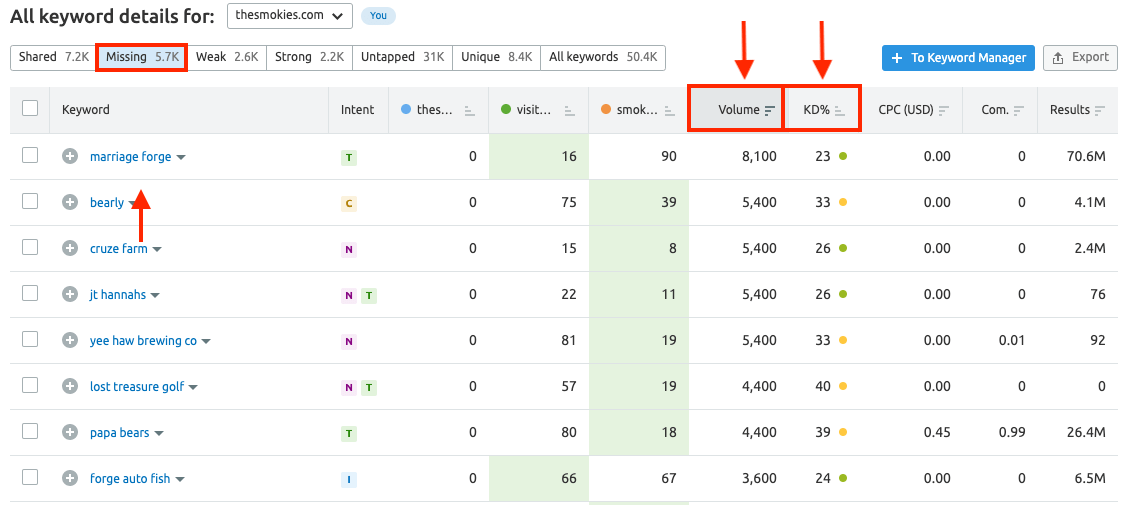Screen dimensions: 1124x505
Task: Check the lost treasure golf checkbox
Action: tap(29, 385)
